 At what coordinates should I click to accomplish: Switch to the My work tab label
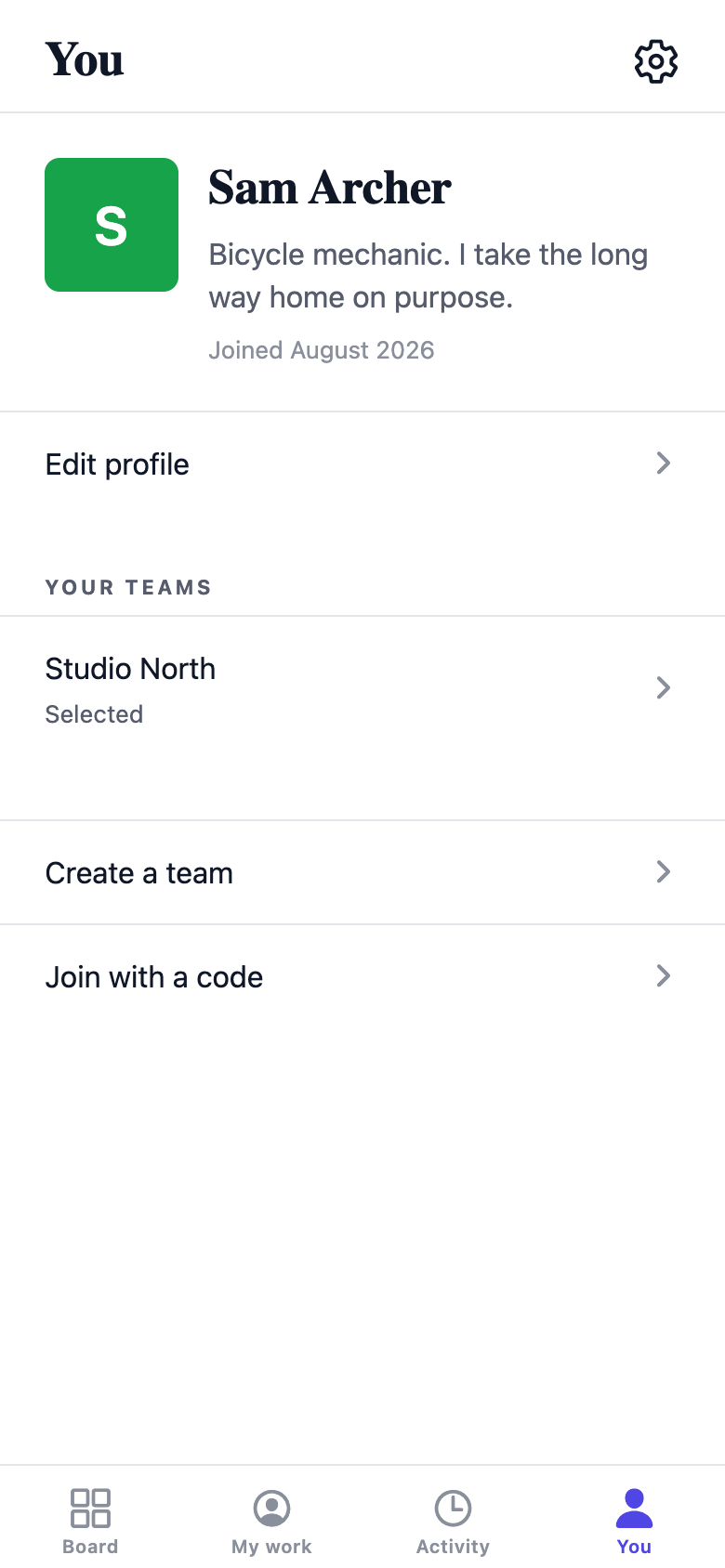pyautogui.click(x=271, y=1547)
